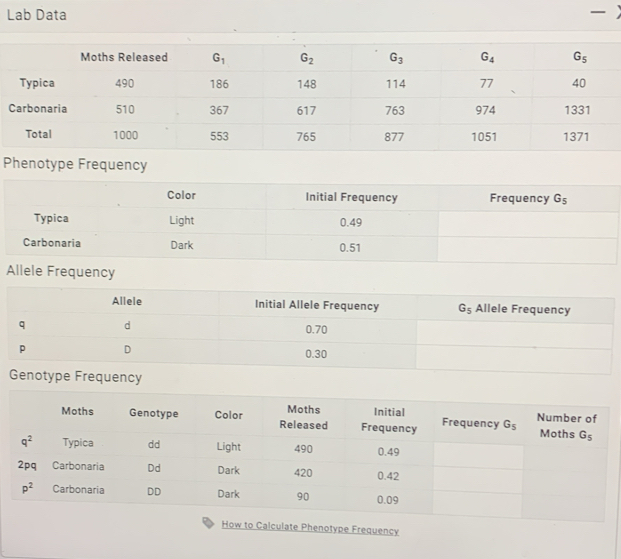
Task: Click the Moths Released column header
Action: click(124, 57)
